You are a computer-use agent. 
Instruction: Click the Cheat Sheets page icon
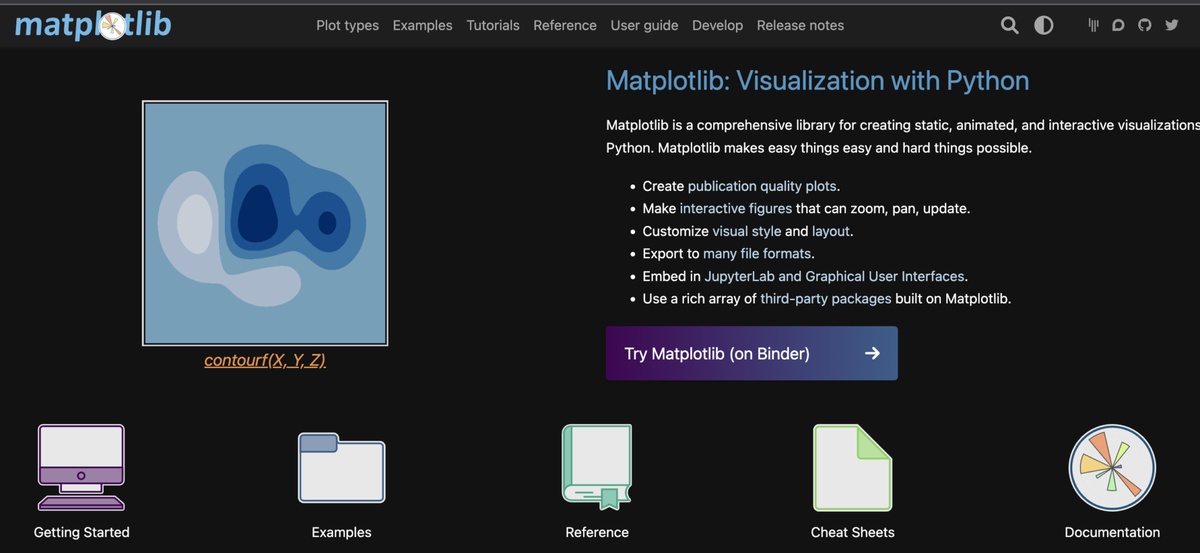pyautogui.click(x=852, y=467)
